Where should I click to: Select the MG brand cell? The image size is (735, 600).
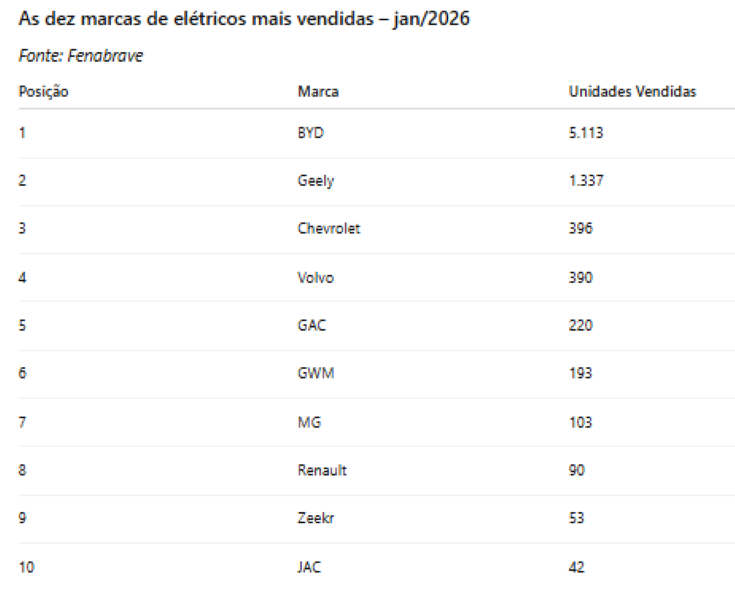[309, 422]
